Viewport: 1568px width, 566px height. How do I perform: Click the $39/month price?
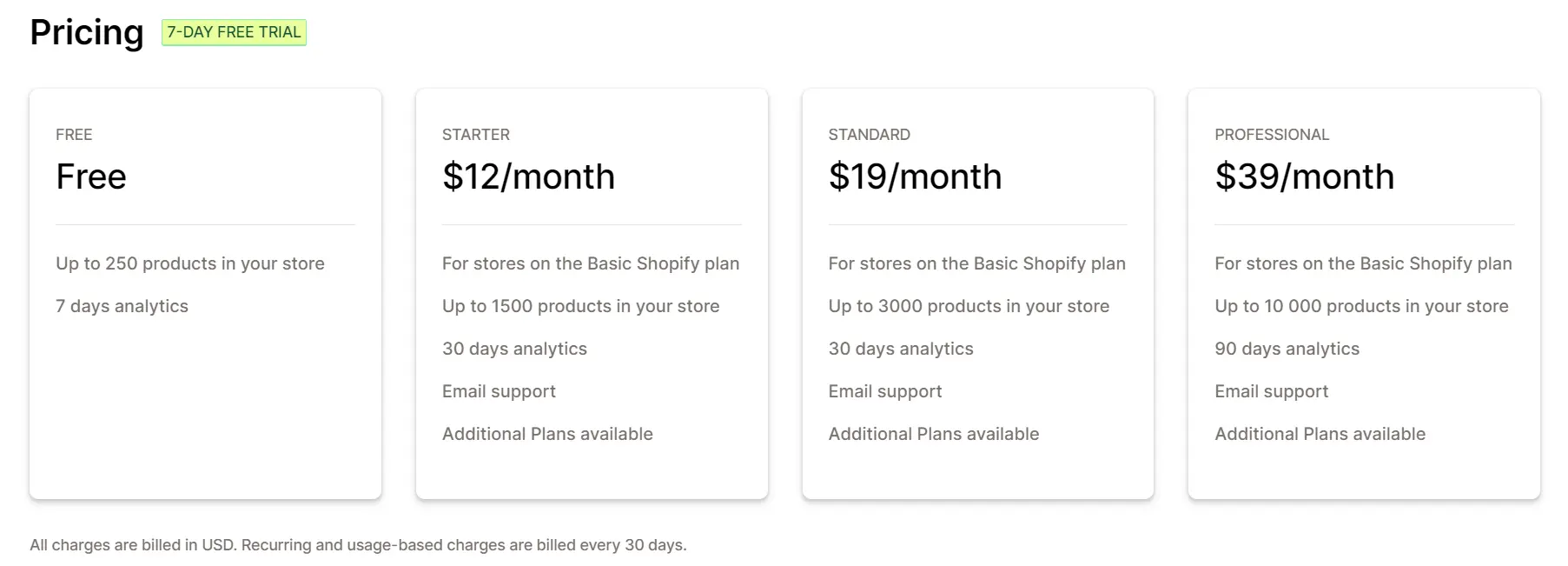1305,176
